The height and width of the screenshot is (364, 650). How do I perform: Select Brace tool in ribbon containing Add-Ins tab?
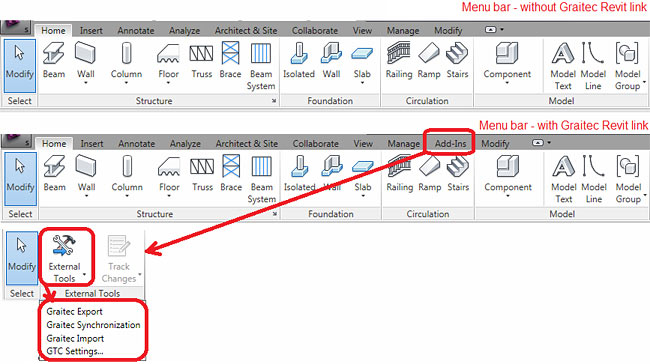click(x=231, y=173)
